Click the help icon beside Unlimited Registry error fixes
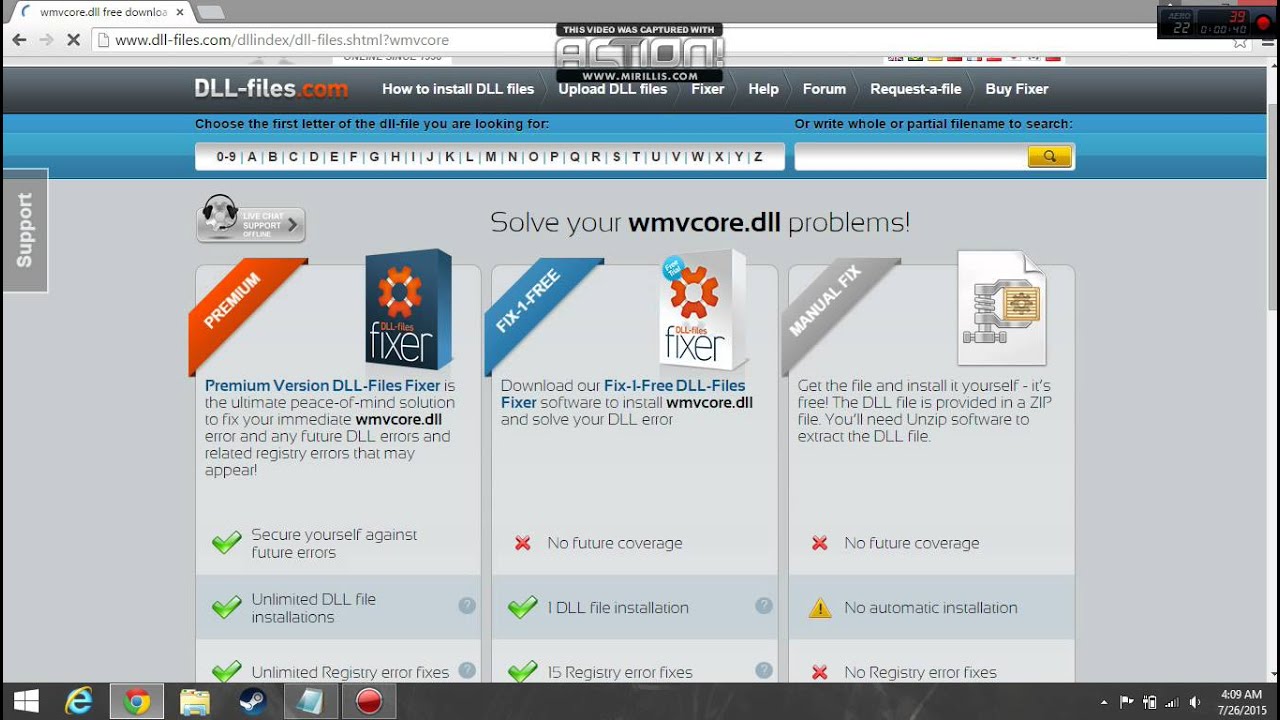This screenshot has width=1280, height=720. pyautogui.click(x=467, y=670)
